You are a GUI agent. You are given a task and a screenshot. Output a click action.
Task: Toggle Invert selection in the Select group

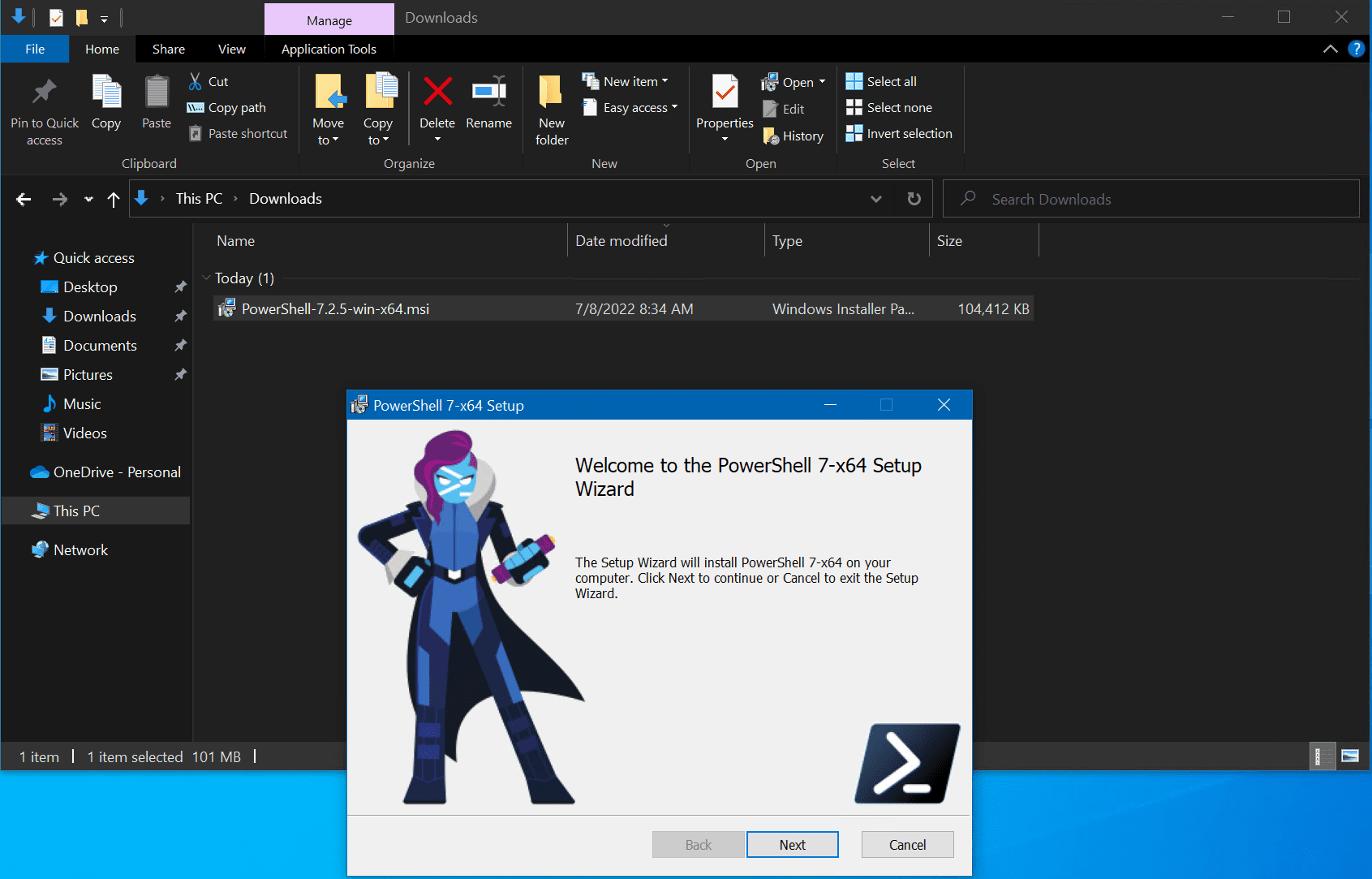click(854, 133)
